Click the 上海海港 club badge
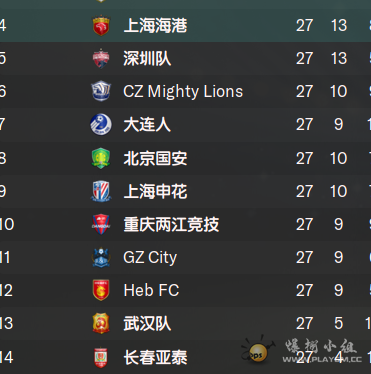This screenshot has height=374, width=371. tap(101, 26)
